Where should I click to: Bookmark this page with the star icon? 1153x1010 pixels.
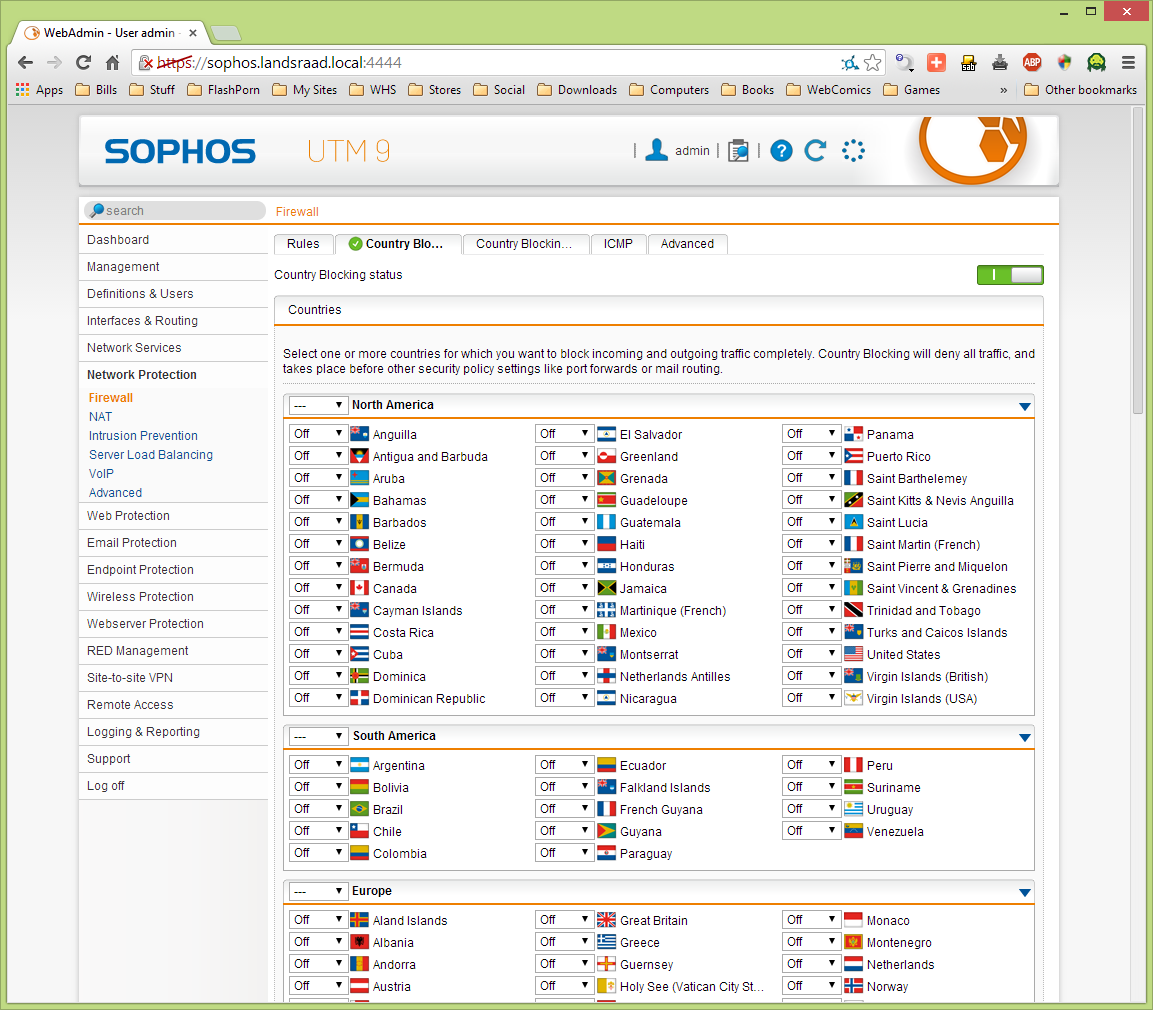point(873,62)
